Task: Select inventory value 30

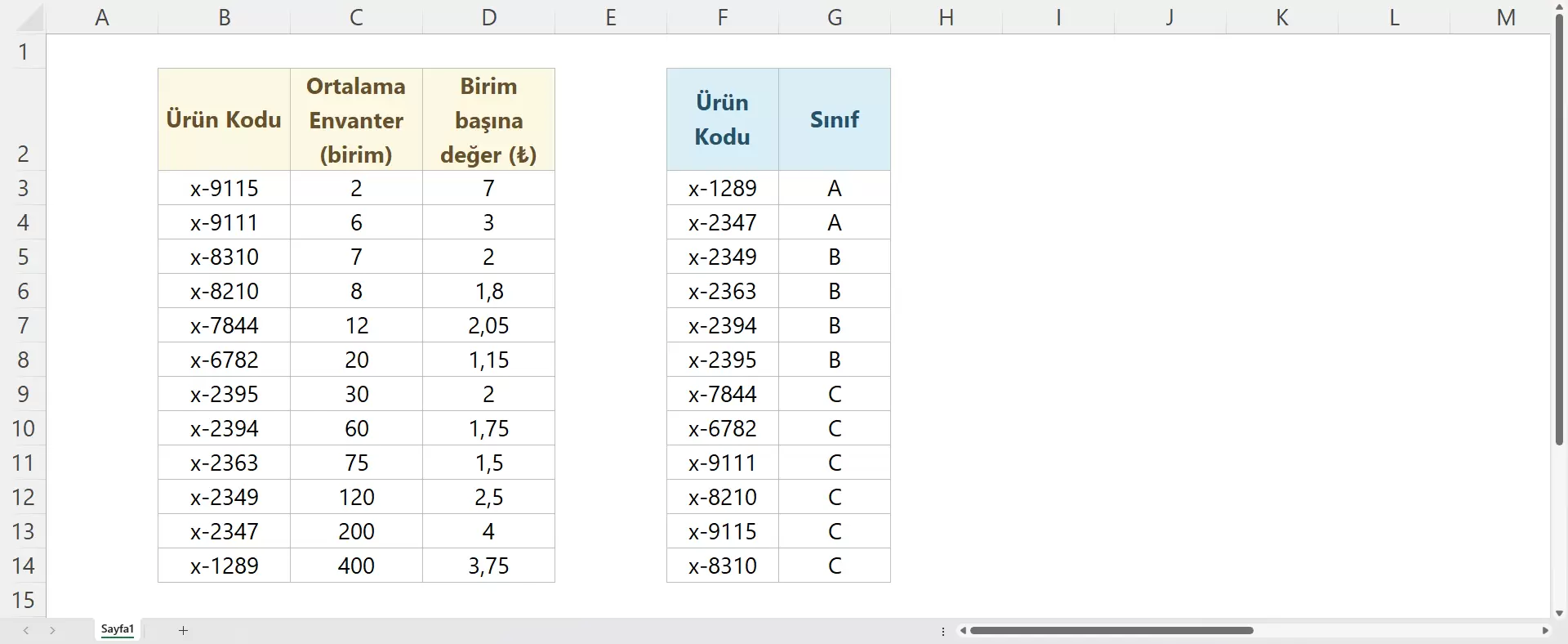Action: 356,394
